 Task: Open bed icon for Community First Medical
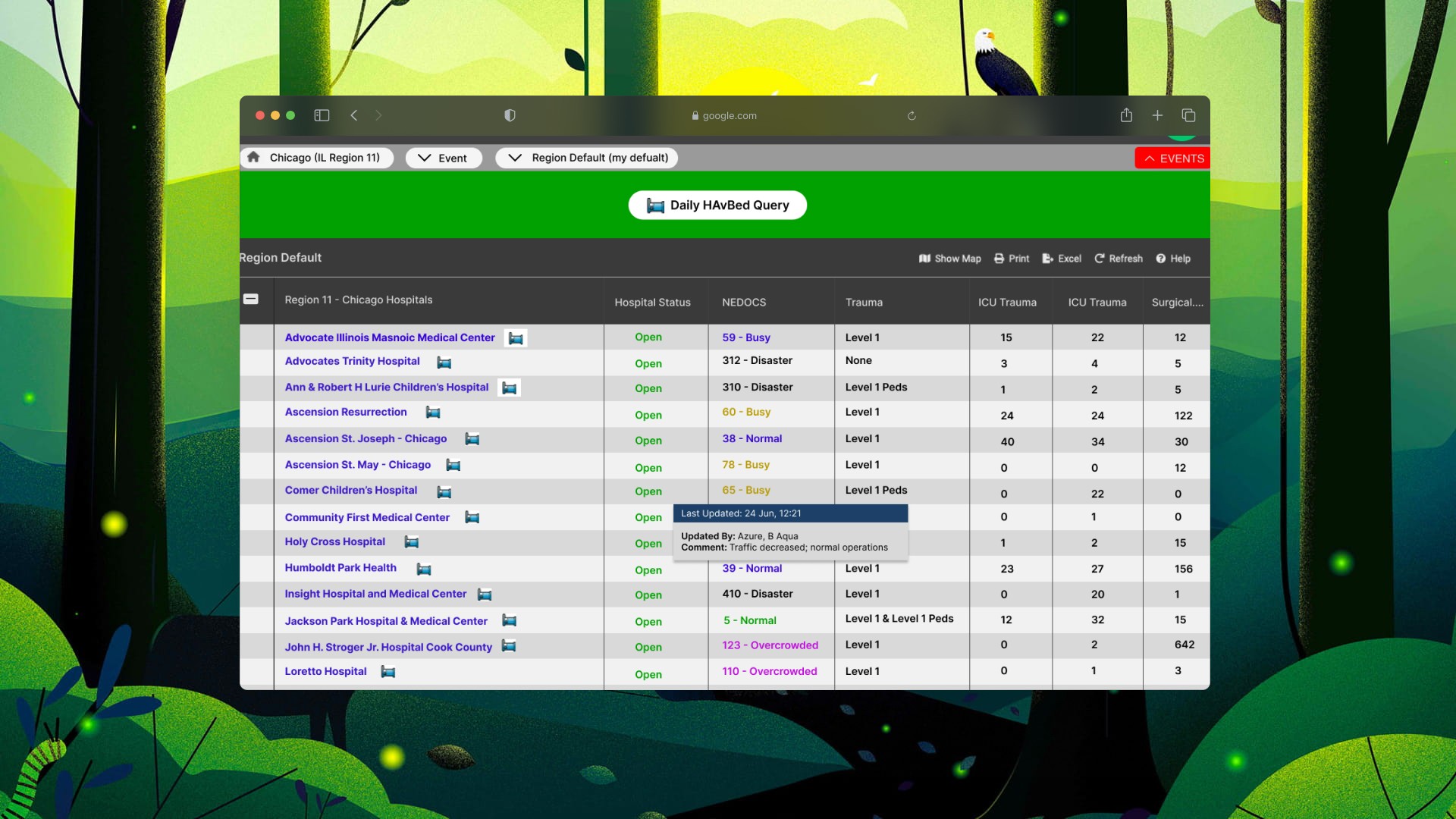tap(472, 518)
